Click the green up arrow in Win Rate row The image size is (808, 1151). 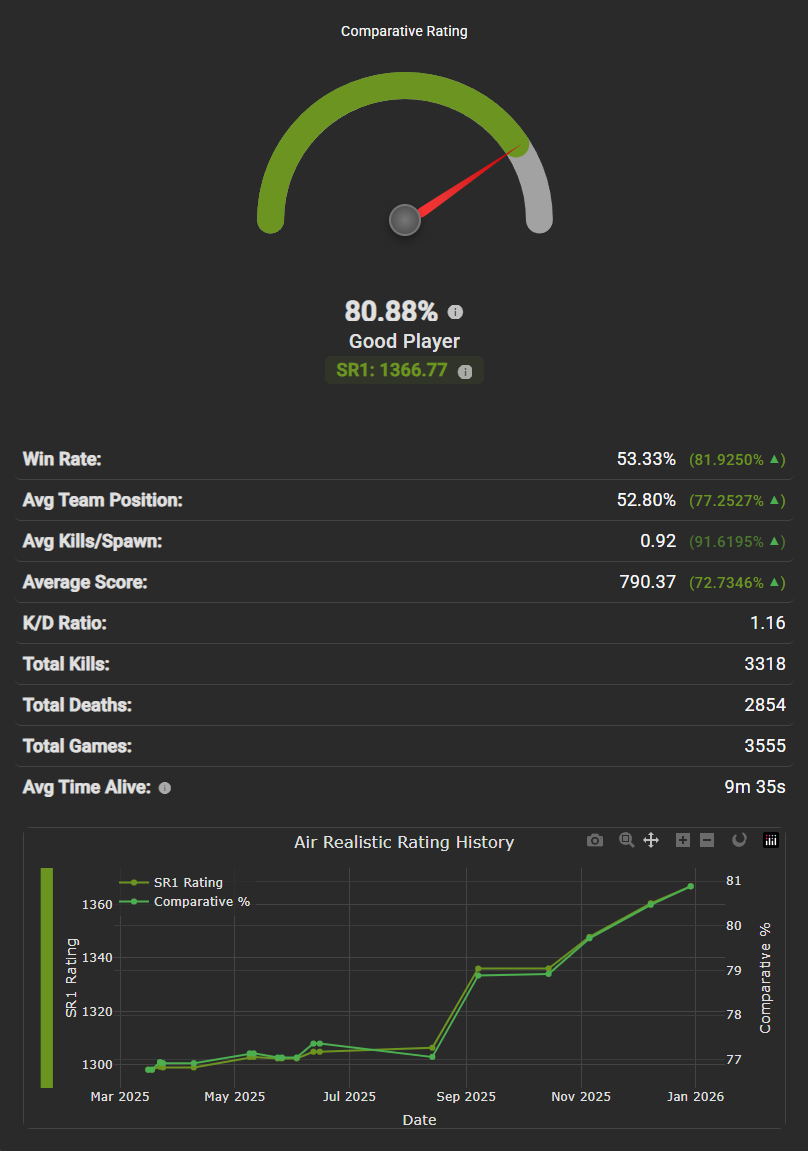tap(774, 460)
